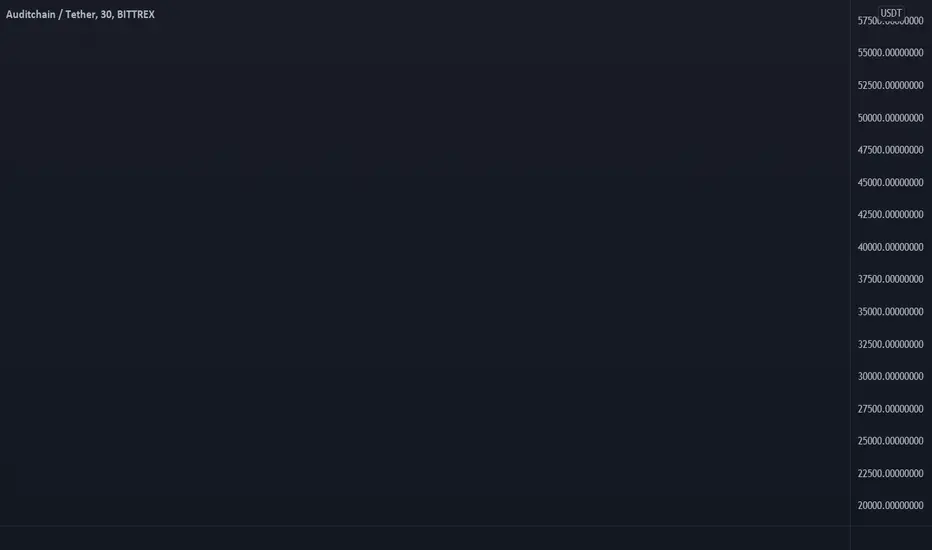Click the 20000.00000000 price axis label
The image size is (932, 550).
tap(890, 505)
